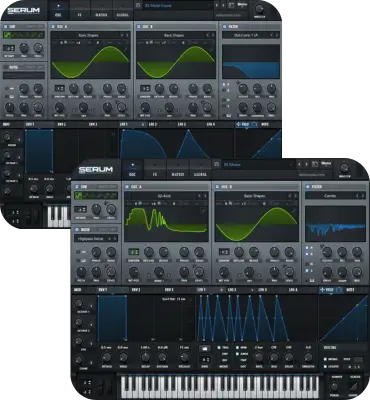
Task: Click next noise arrow beside Highpass Noise
Action: pyautogui.click(x=114, y=239)
